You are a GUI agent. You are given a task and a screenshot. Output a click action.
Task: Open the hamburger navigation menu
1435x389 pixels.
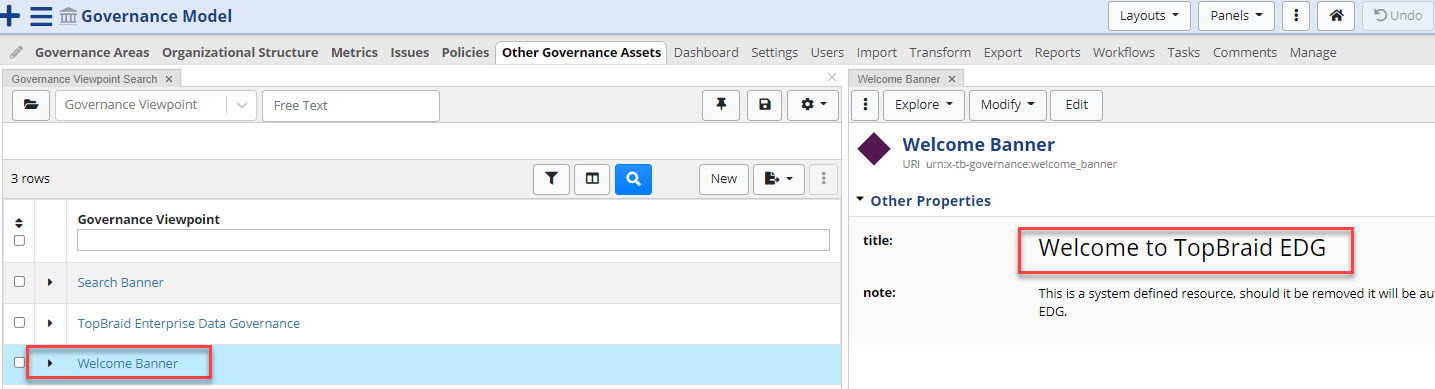tap(41, 16)
